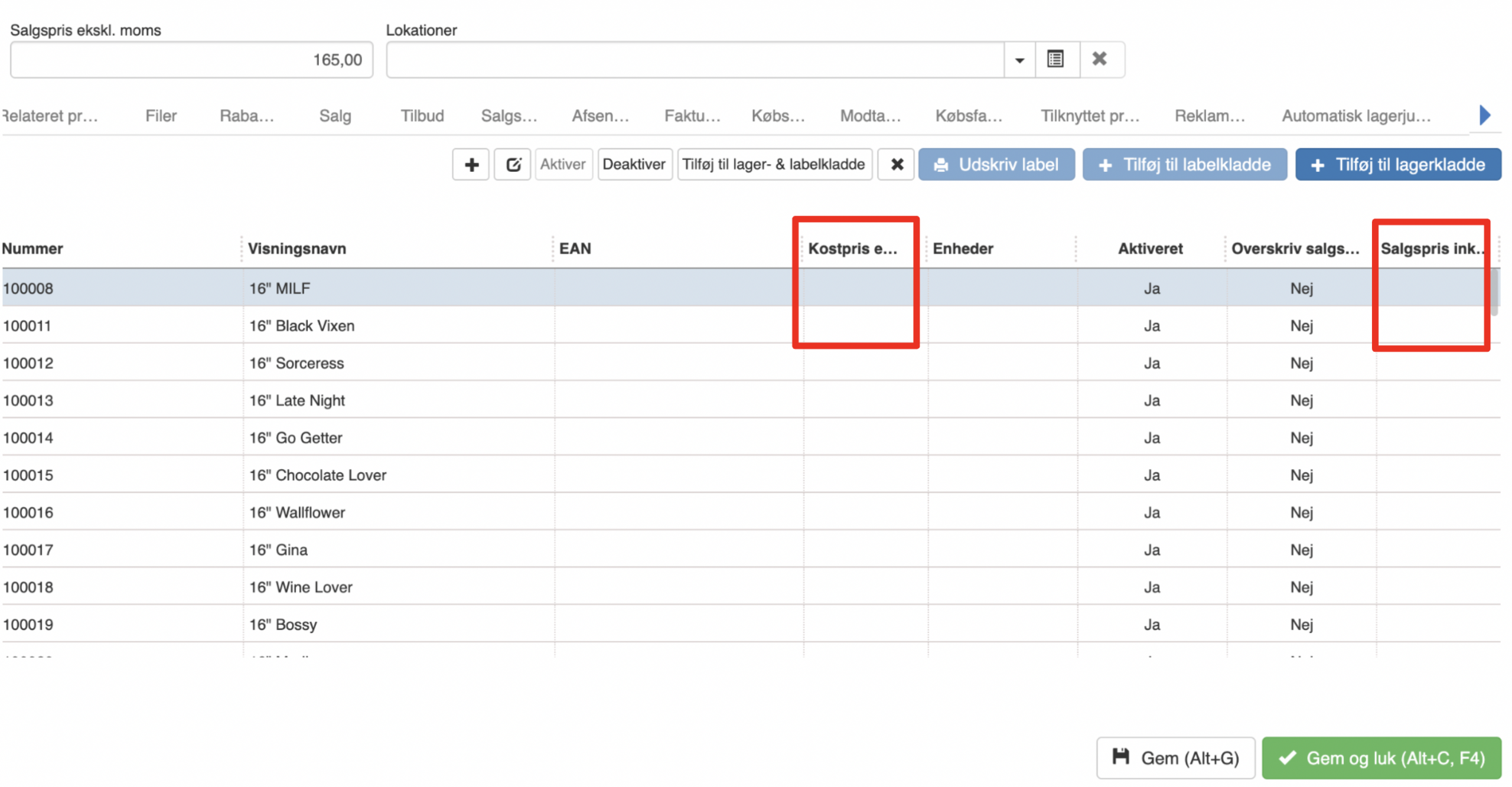1512x787 pixels.
Task: Open the Købs… tab
Action: tap(778, 116)
